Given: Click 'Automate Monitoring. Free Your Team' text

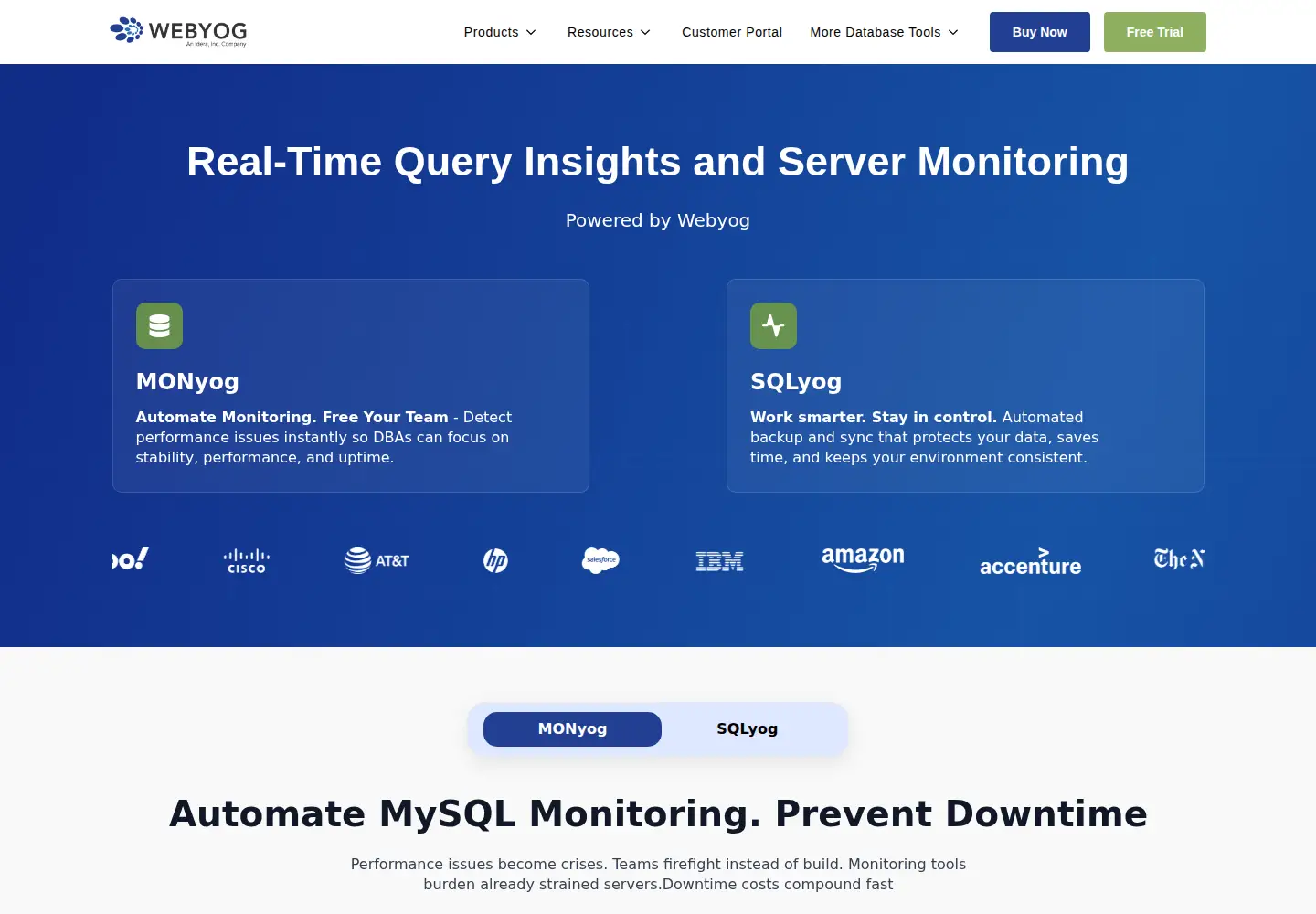Looking at the screenshot, I should [x=292, y=417].
